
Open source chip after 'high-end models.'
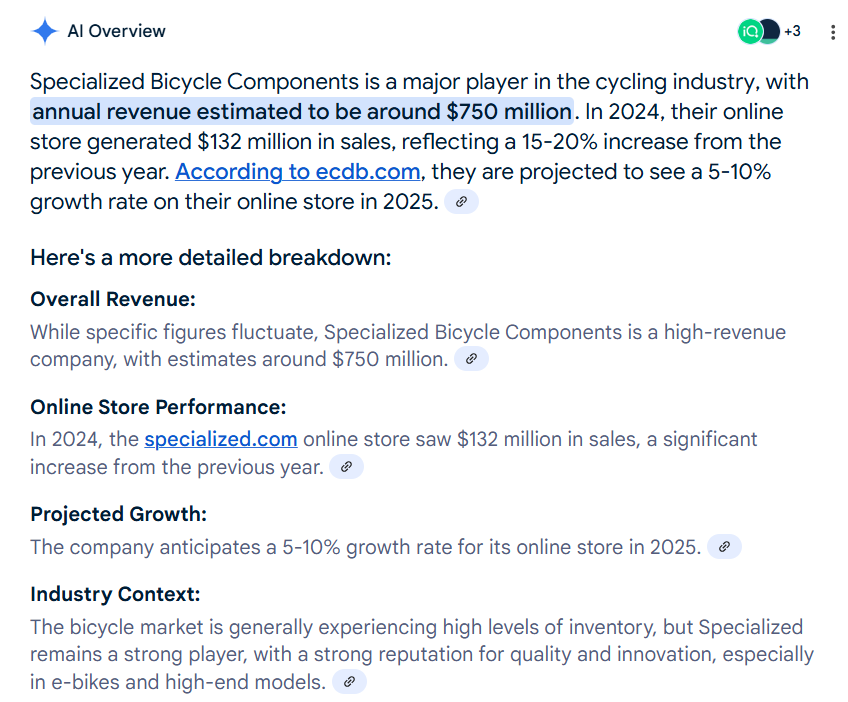click(349, 681)
